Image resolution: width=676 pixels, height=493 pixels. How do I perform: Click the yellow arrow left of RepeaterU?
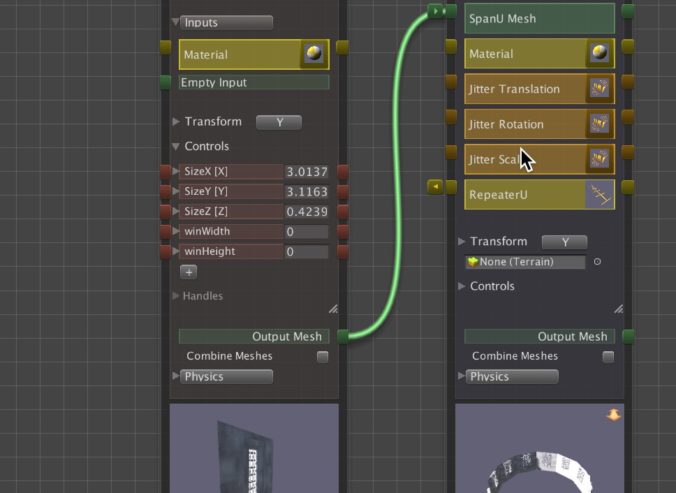tap(435, 186)
